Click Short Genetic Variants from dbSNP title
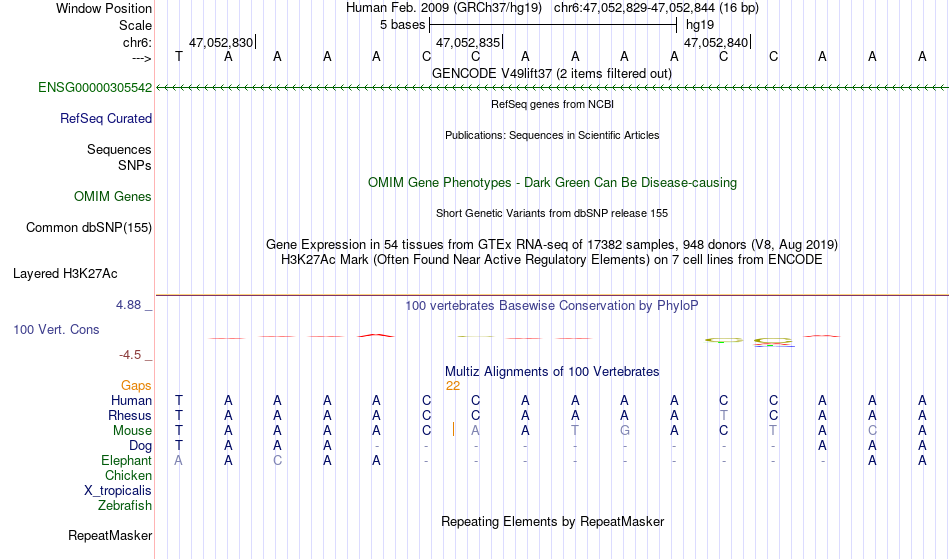The image size is (950, 559). click(x=552, y=213)
